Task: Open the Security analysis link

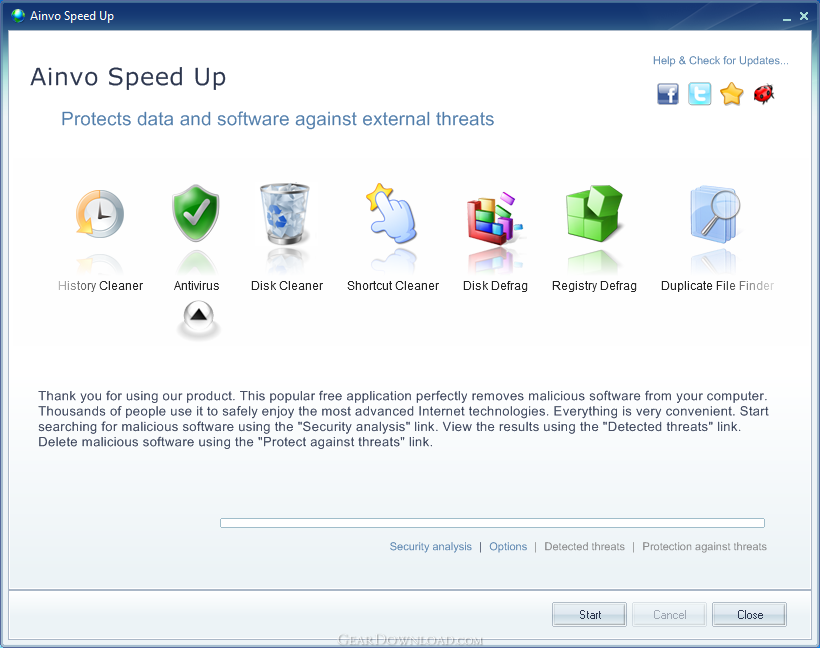Action: tap(430, 547)
